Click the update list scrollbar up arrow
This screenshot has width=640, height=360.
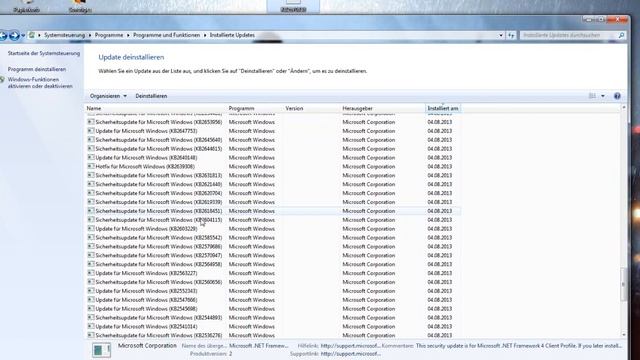click(x=623, y=108)
